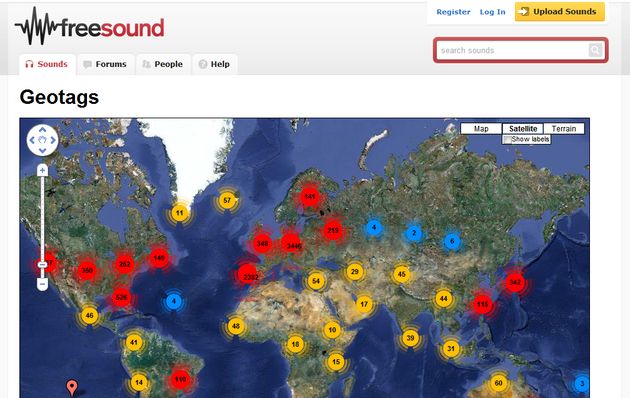Open the yellow 15 cluster marker

[336, 361]
